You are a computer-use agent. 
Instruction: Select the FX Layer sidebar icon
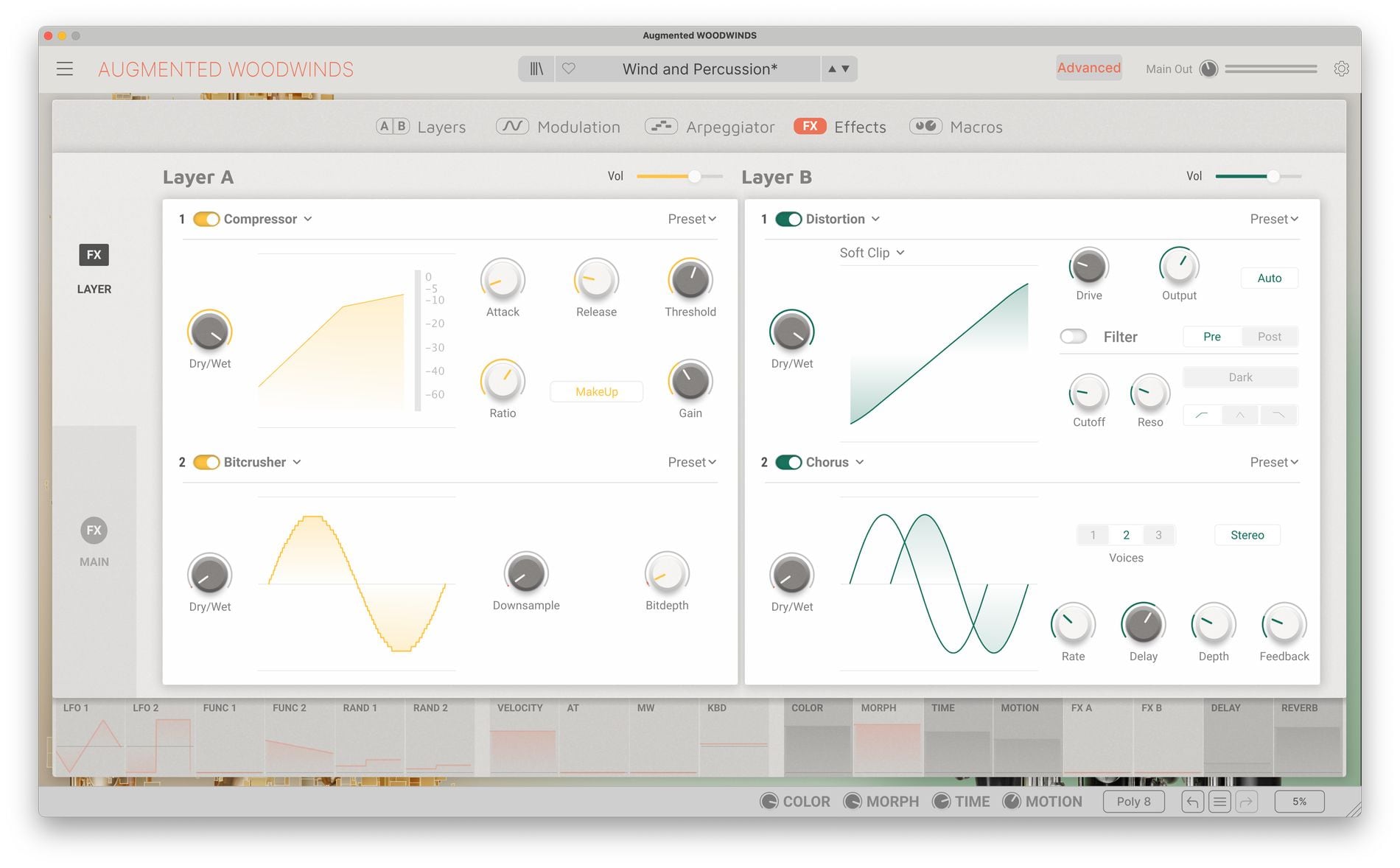94,255
